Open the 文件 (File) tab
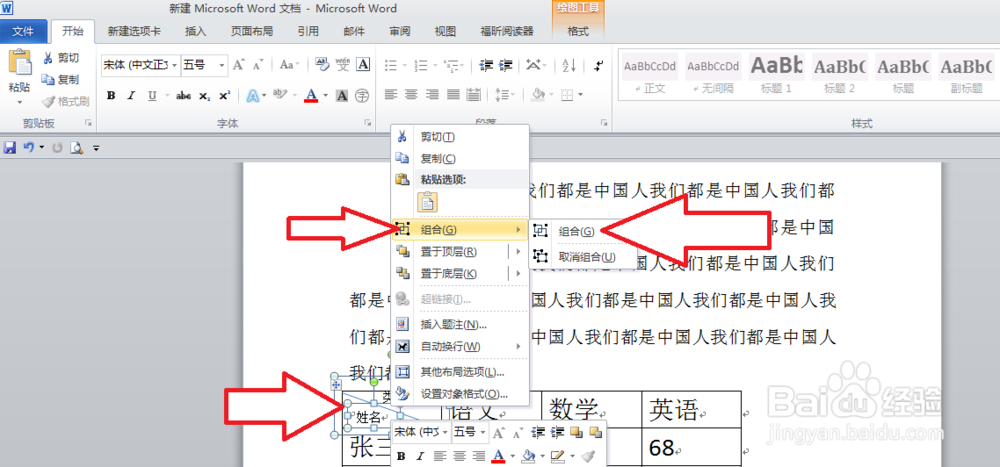1000x467 pixels. pos(23,31)
